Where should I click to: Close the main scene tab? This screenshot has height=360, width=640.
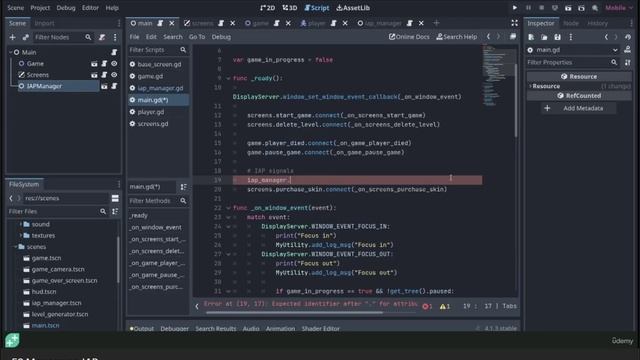click(x=171, y=23)
